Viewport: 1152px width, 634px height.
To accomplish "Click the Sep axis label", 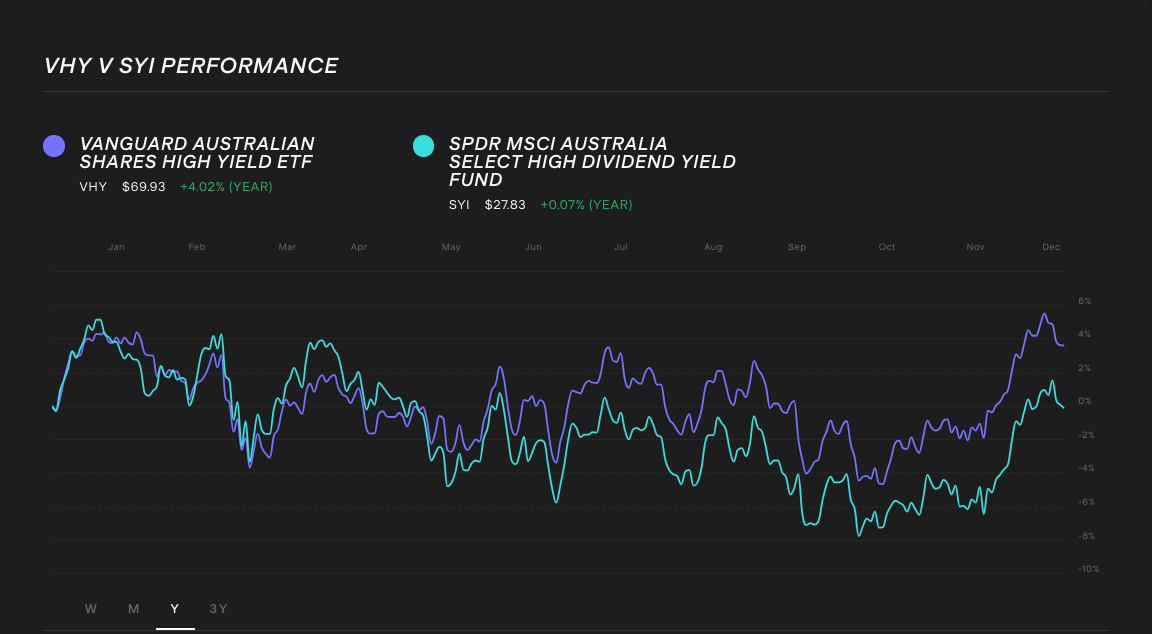I will (796, 246).
